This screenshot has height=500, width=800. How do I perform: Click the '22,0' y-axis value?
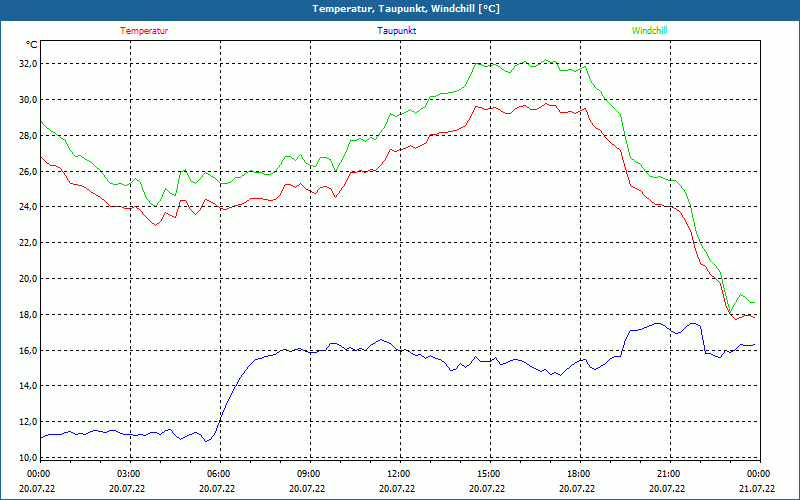29,243
